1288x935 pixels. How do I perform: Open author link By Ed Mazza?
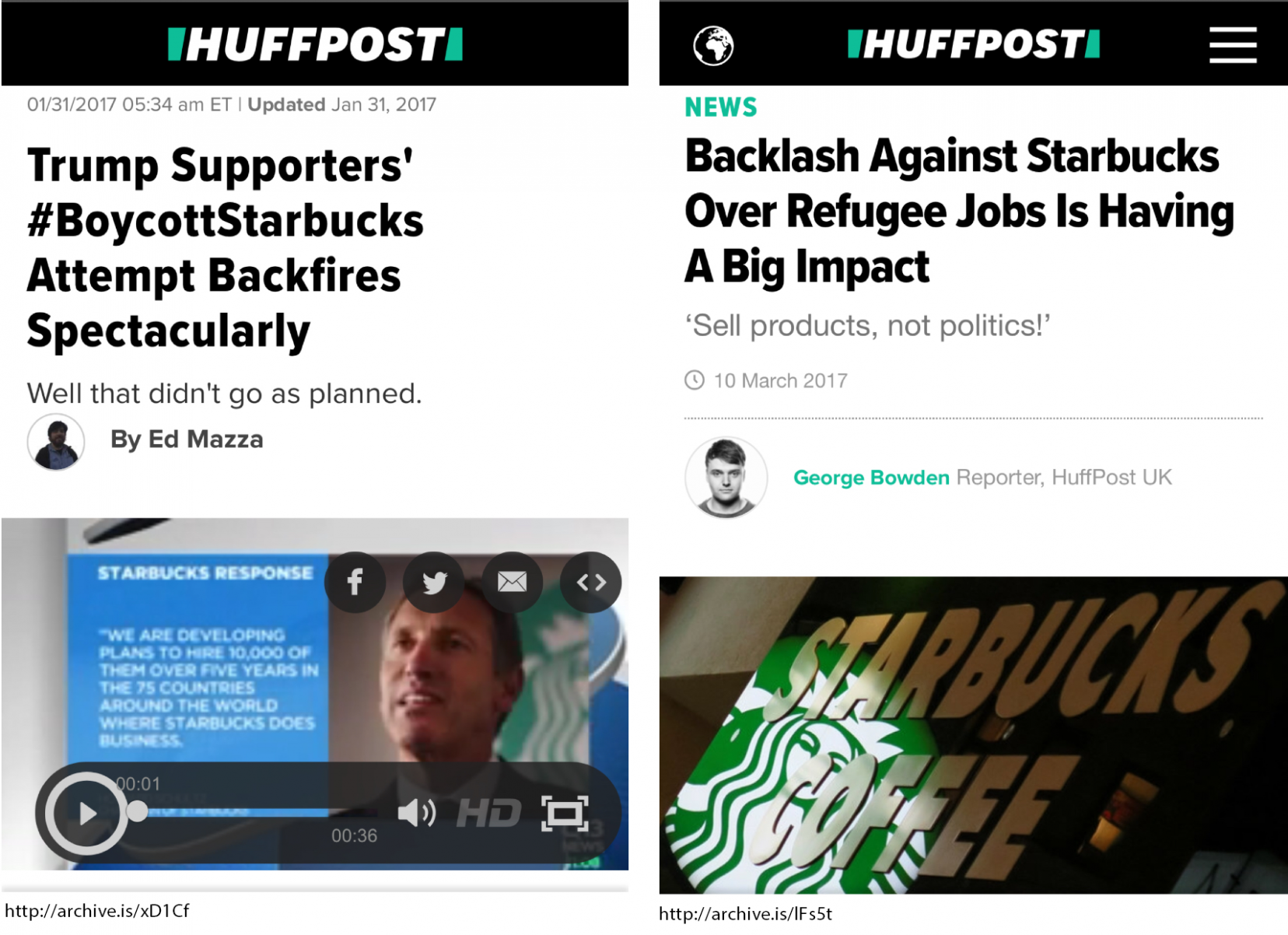(x=187, y=439)
